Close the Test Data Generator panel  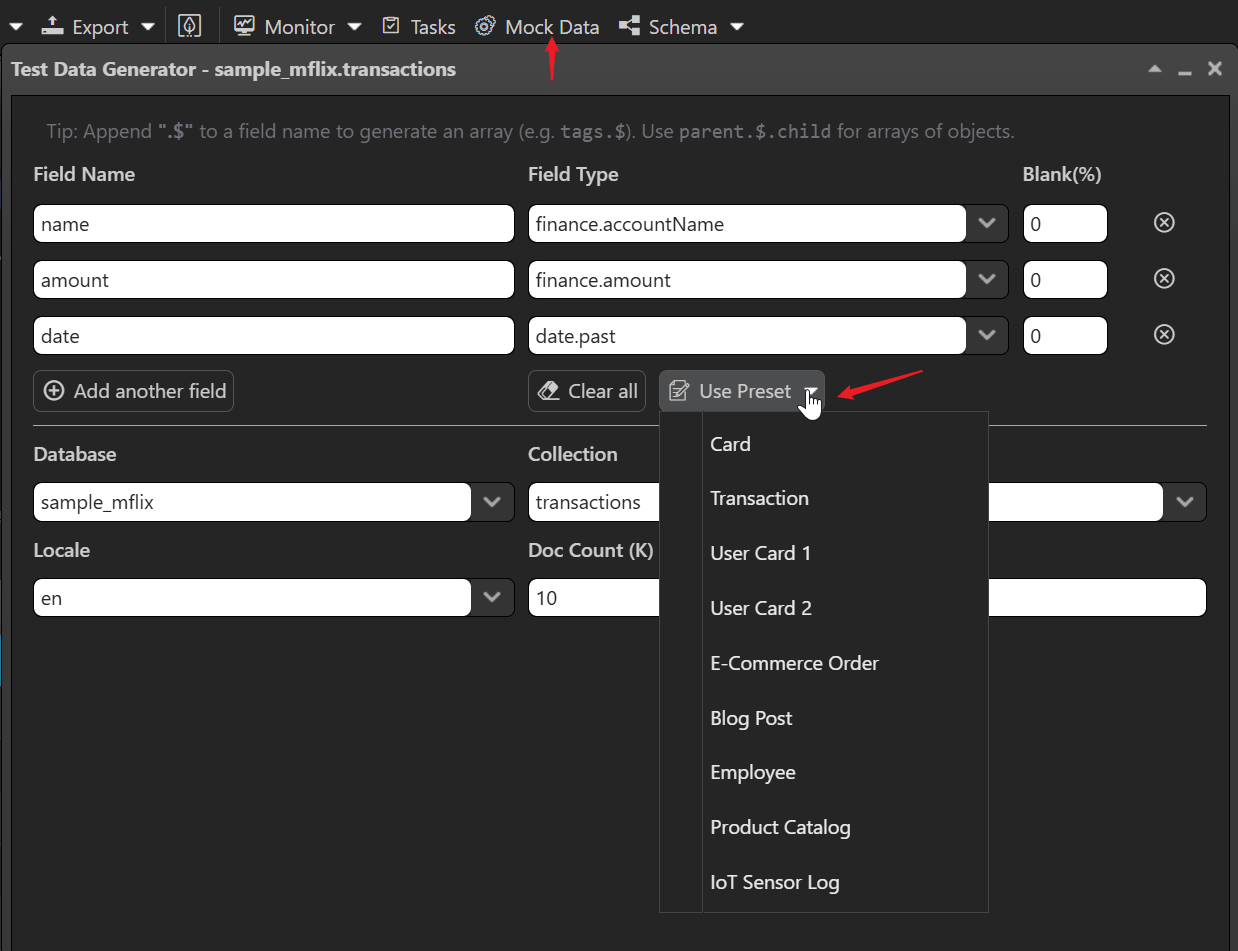[x=1215, y=69]
